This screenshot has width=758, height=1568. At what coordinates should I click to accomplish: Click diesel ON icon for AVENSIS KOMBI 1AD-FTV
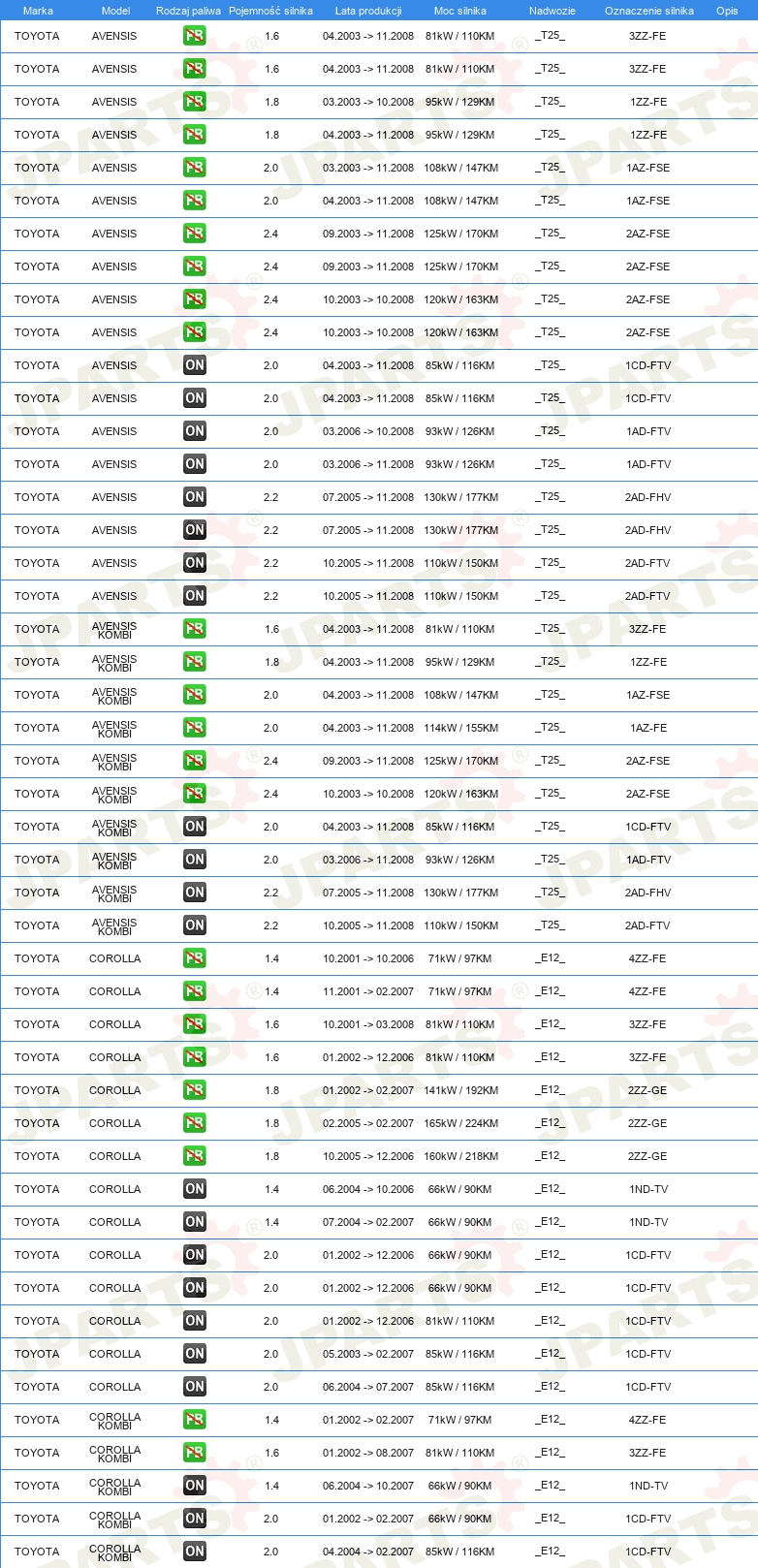(195, 860)
